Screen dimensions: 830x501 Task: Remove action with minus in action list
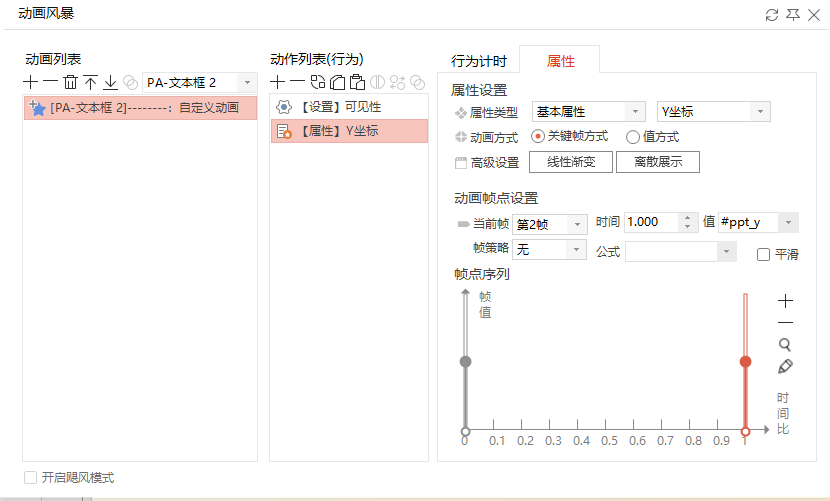[297, 82]
